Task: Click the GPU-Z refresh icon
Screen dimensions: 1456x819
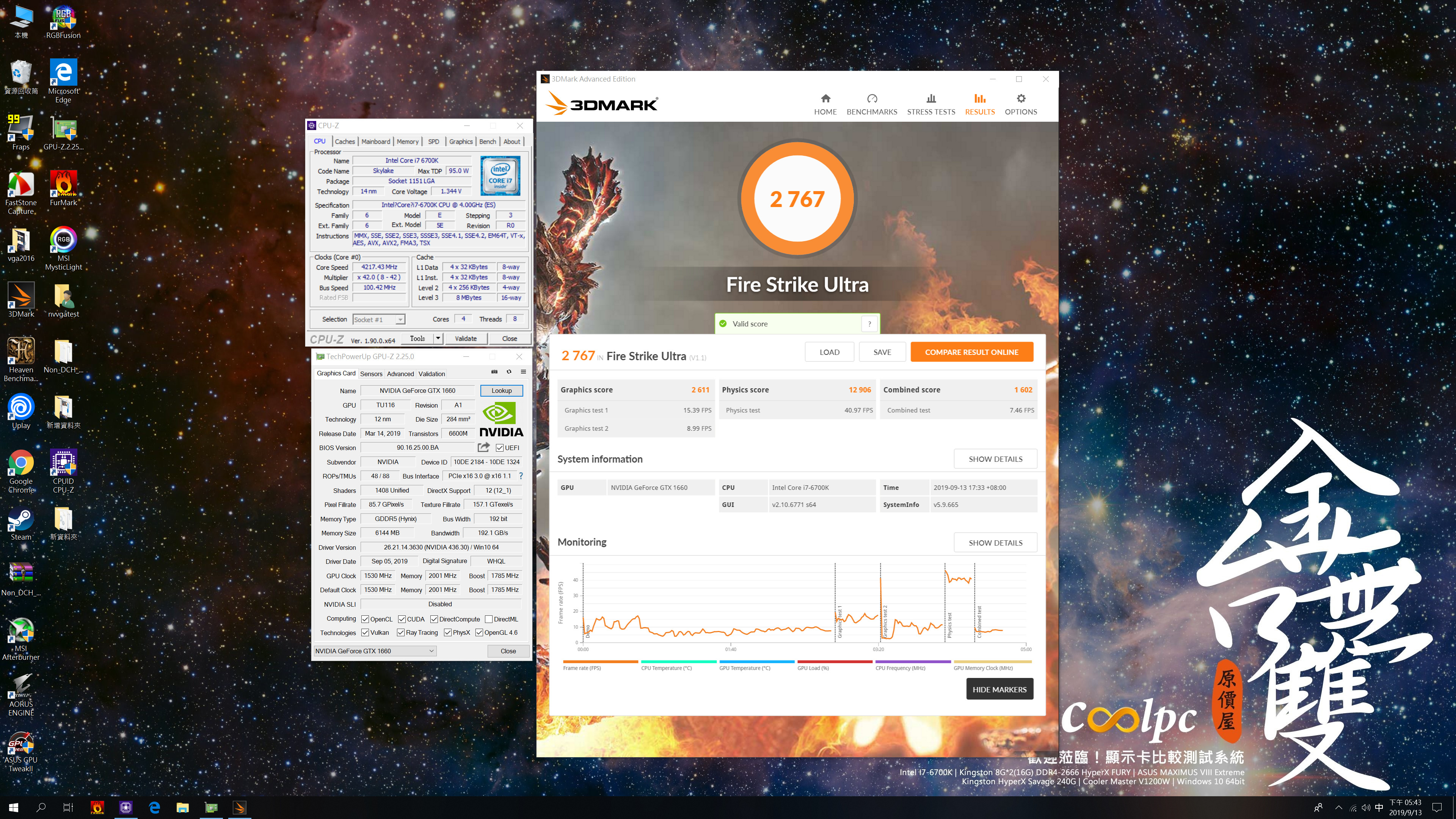Action: click(509, 372)
